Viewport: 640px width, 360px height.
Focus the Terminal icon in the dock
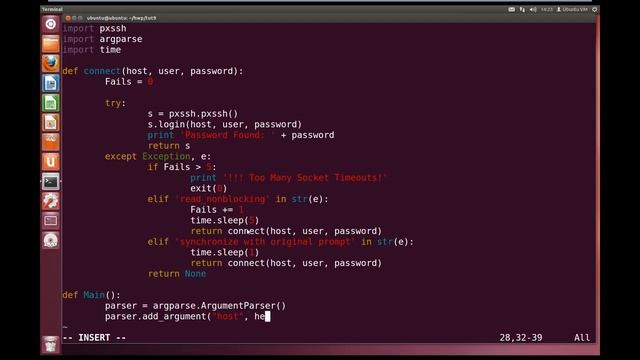tap(51, 182)
